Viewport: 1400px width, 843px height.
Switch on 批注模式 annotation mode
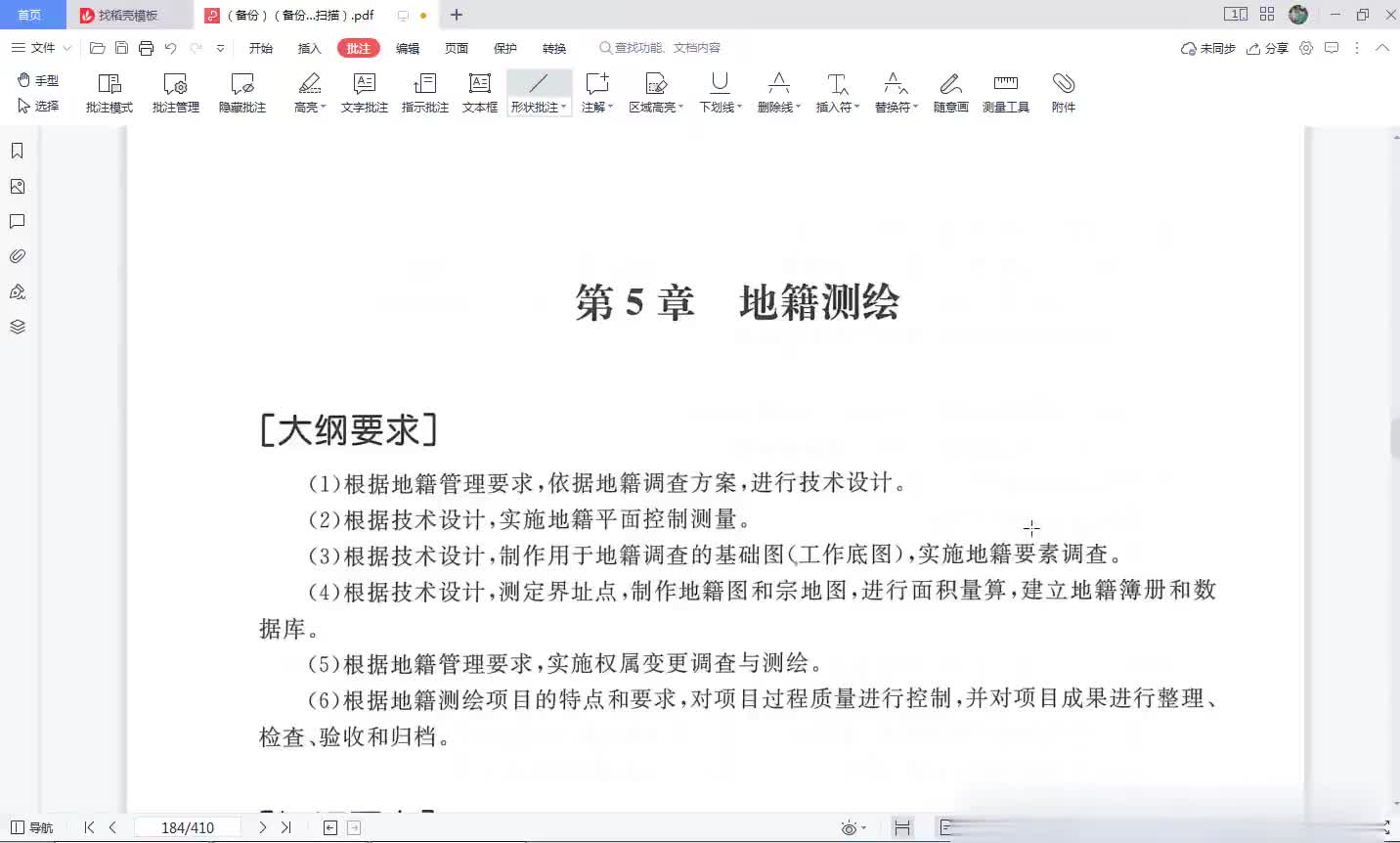(109, 93)
